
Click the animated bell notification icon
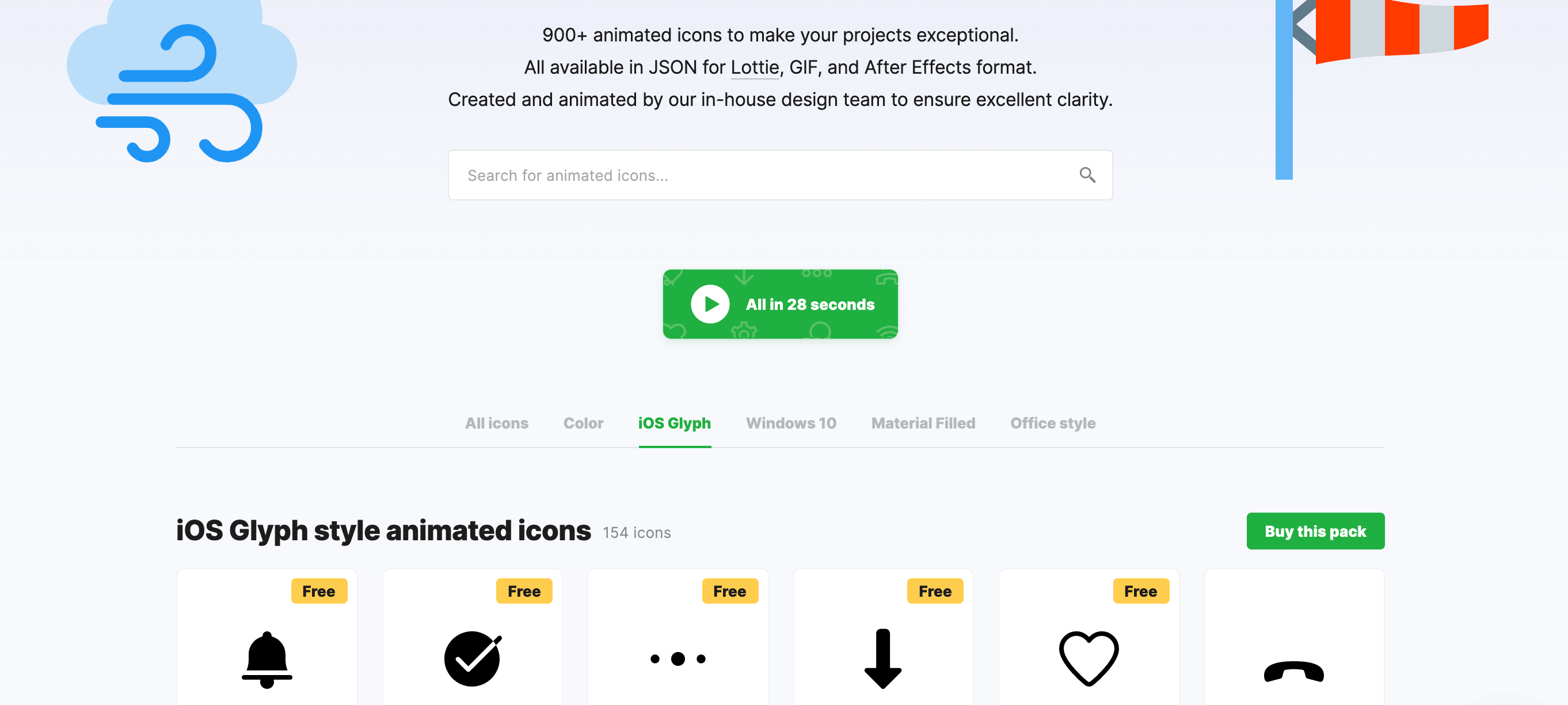click(267, 659)
